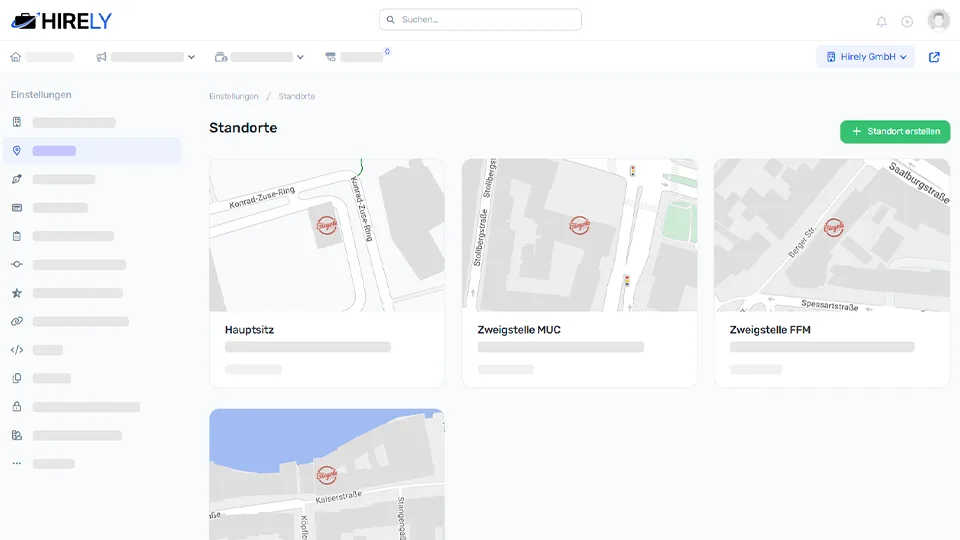Click the Einstellungen breadcrumb link
The width and height of the screenshot is (960, 540).
234,96
